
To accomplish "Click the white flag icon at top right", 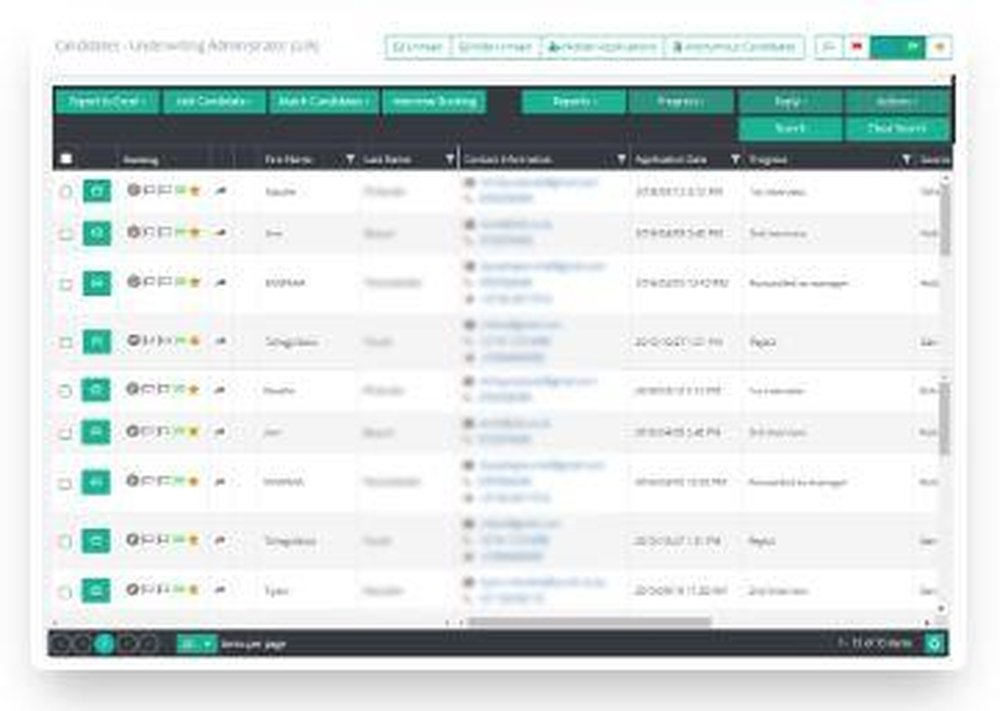I will click(829, 47).
